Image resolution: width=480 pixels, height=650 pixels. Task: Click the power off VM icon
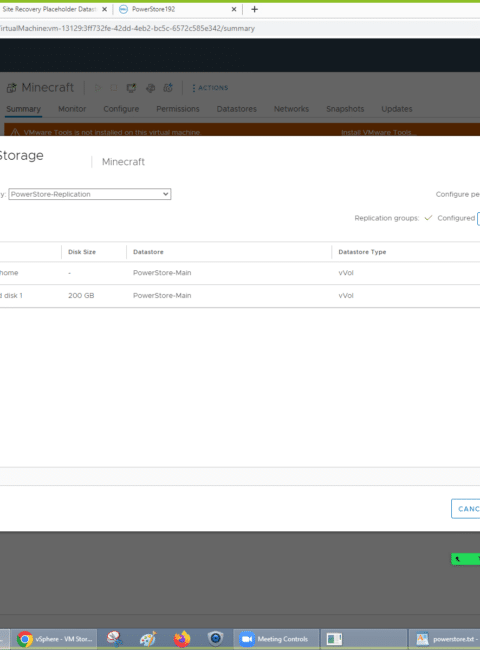pyautogui.click(x=114, y=88)
